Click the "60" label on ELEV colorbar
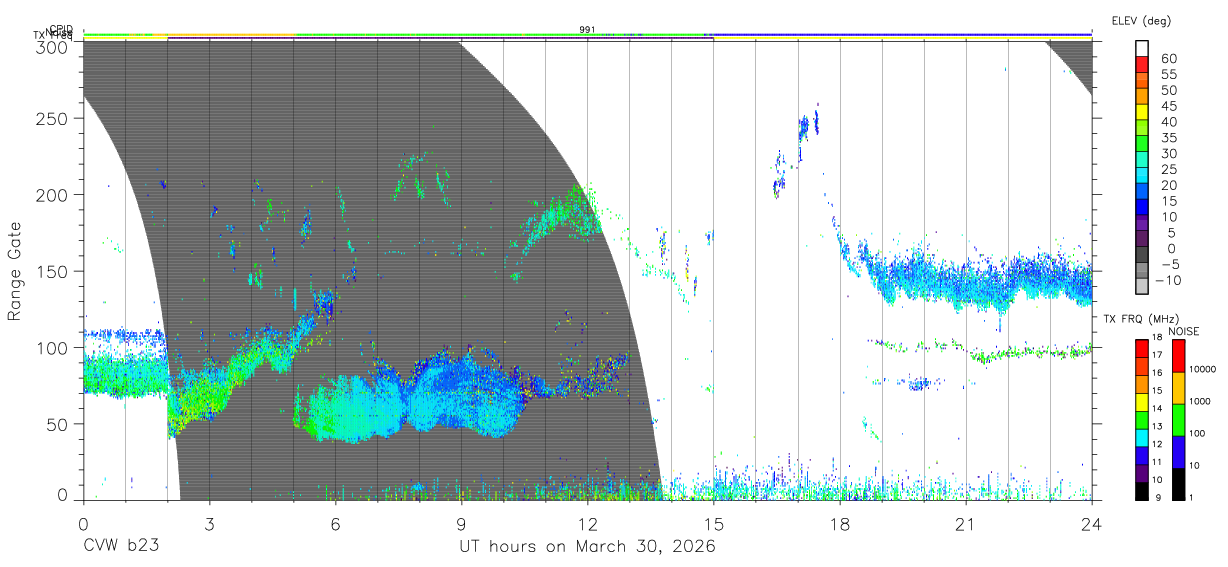Viewport: 1228px width, 567px height. click(1169, 58)
